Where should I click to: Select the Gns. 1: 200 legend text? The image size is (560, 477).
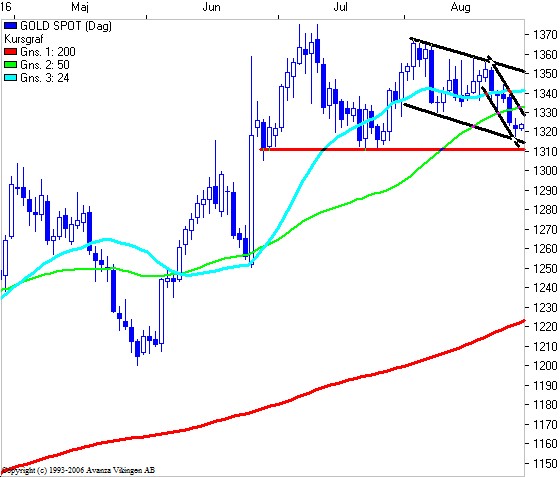click(x=48, y=52)
